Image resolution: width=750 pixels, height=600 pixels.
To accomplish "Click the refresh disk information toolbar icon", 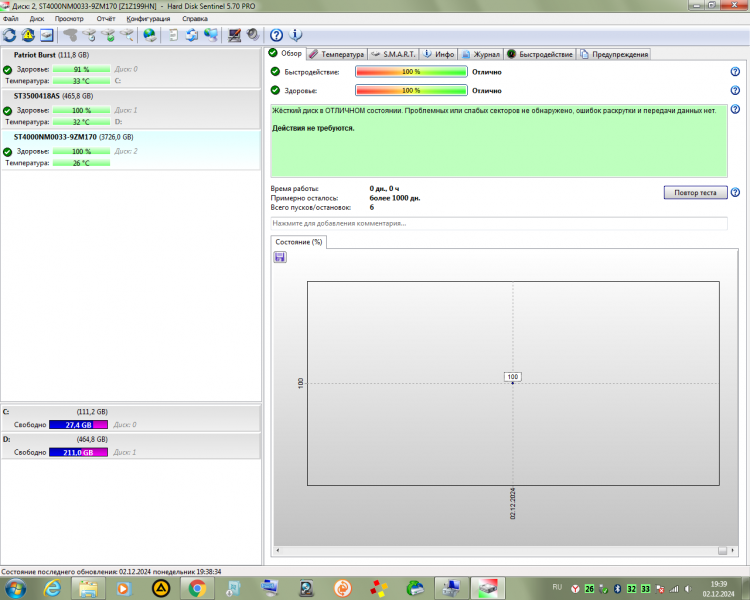I will pyautogui.click(x=9, y=35).
